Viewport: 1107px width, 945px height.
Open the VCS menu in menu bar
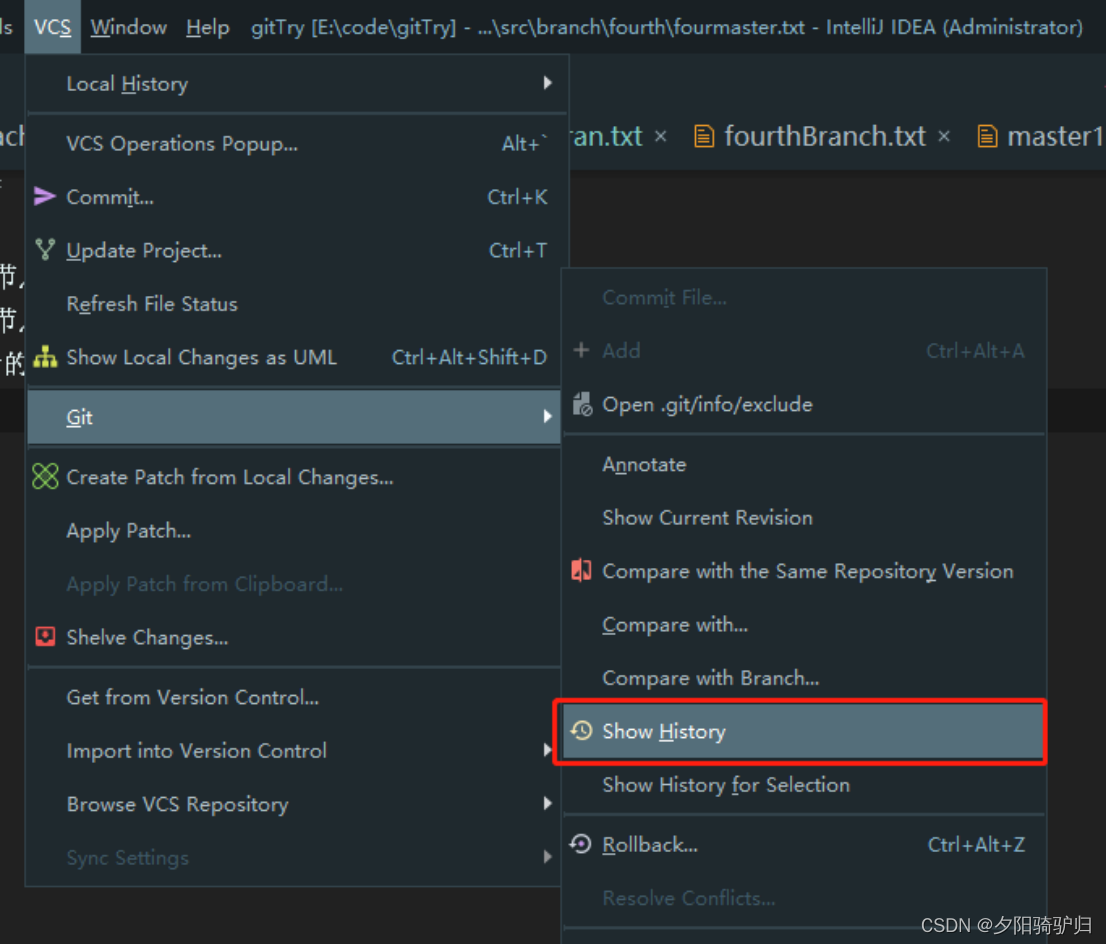pos(52,27)
